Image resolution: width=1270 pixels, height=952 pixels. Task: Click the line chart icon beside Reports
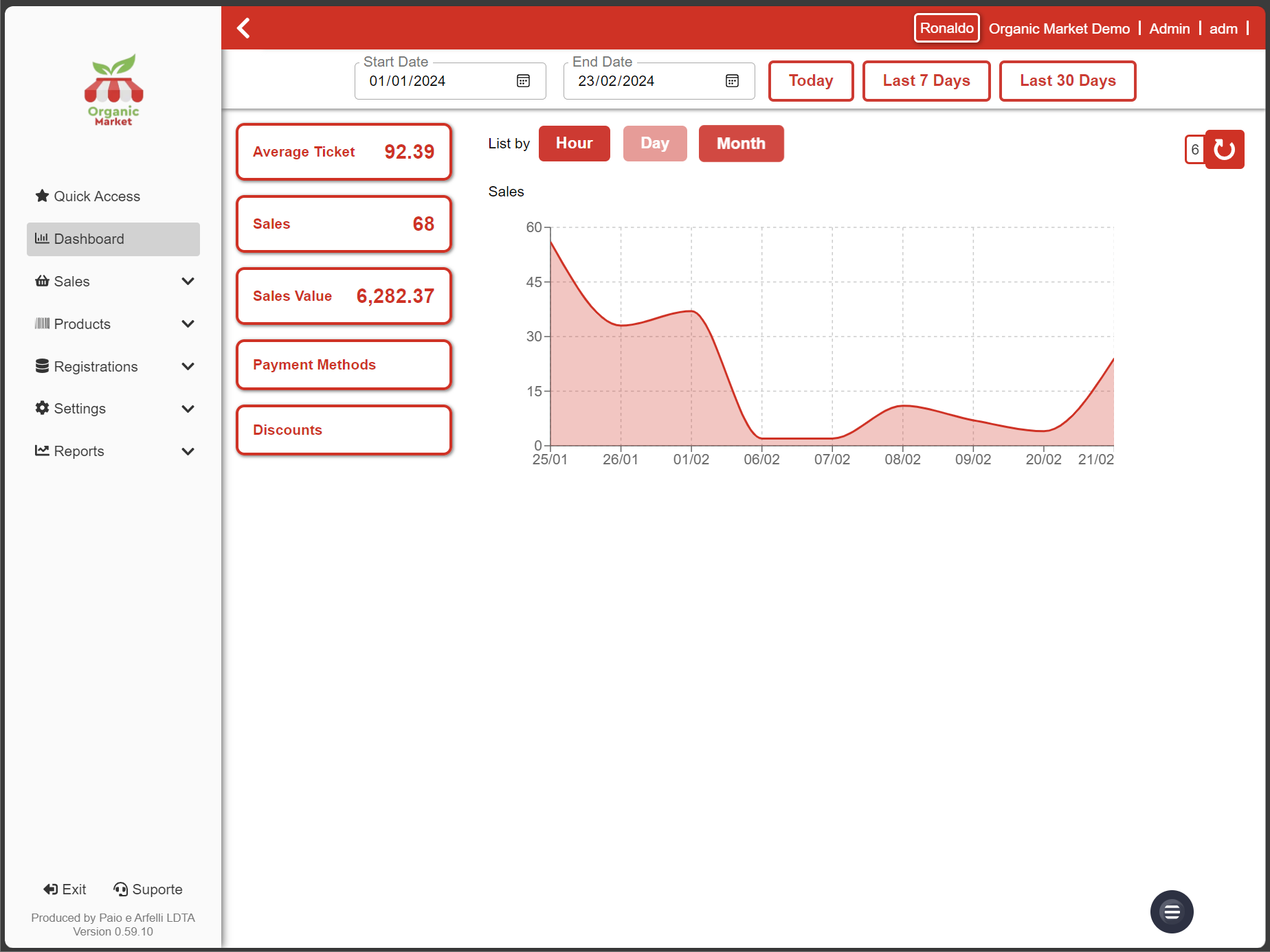tap(42, 451)
